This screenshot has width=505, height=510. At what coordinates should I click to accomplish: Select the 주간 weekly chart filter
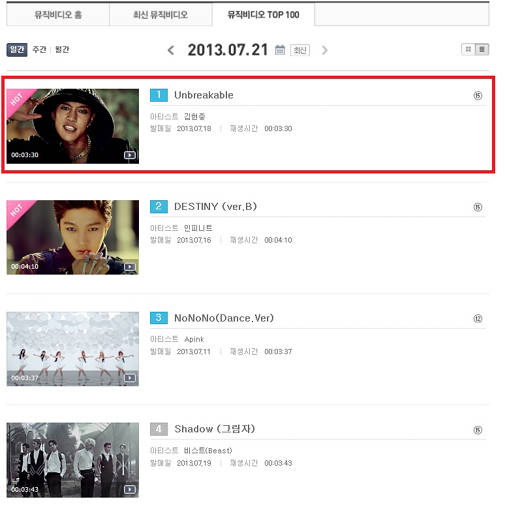pos(39,50)
